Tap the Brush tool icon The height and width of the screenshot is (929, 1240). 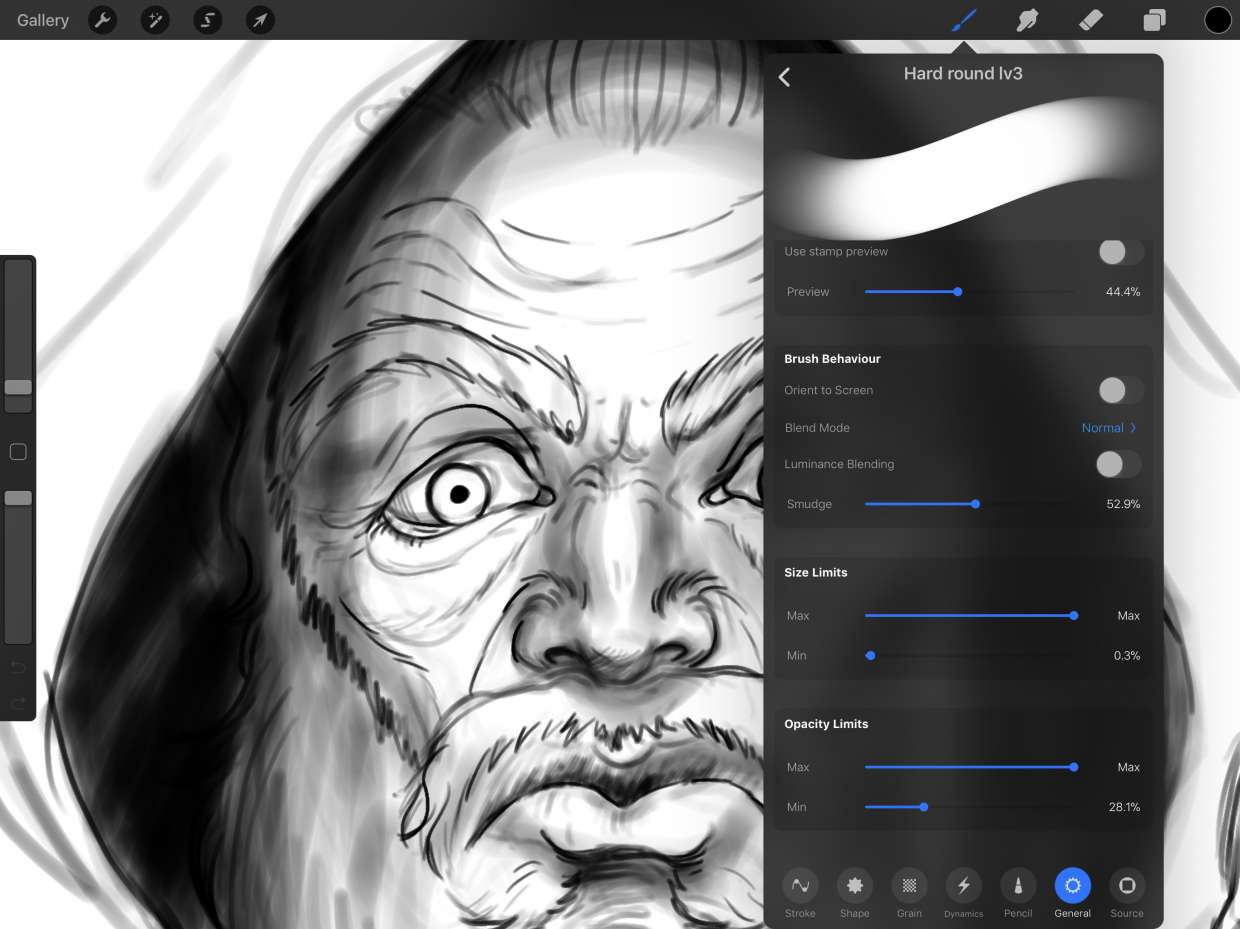(x=964, y=20)
